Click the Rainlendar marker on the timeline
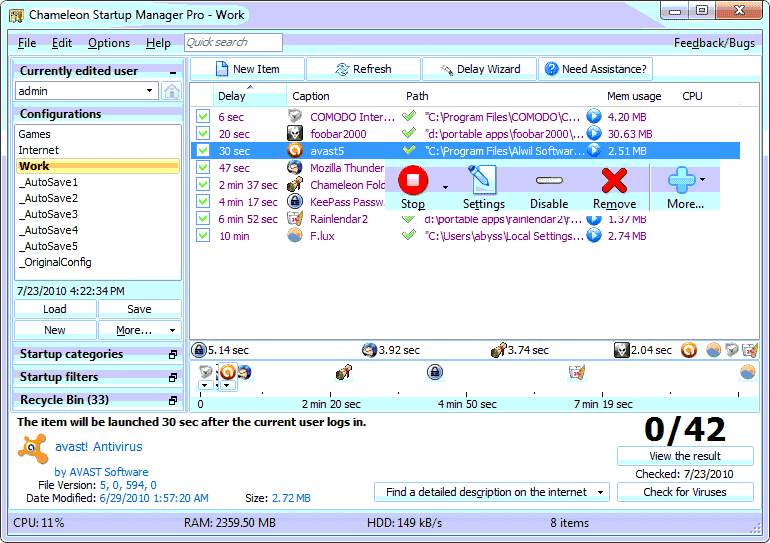770x543 pixels. tap(577, 372)
